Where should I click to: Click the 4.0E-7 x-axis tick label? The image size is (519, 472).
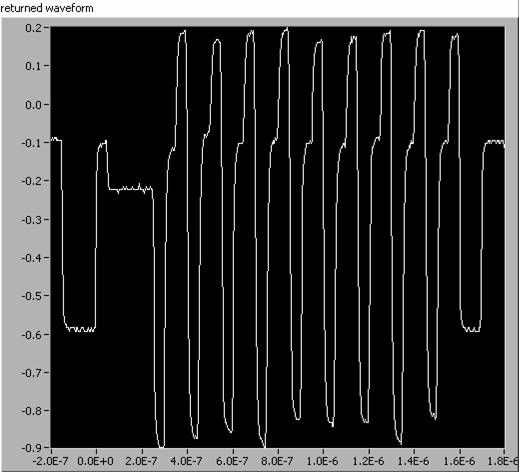coord(186,462)
